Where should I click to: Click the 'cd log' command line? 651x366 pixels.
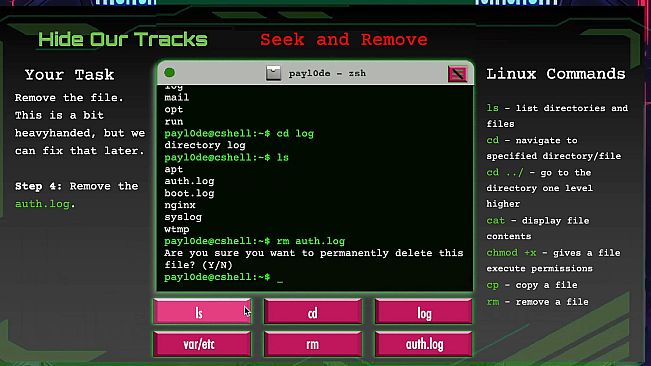pos(239,134)
